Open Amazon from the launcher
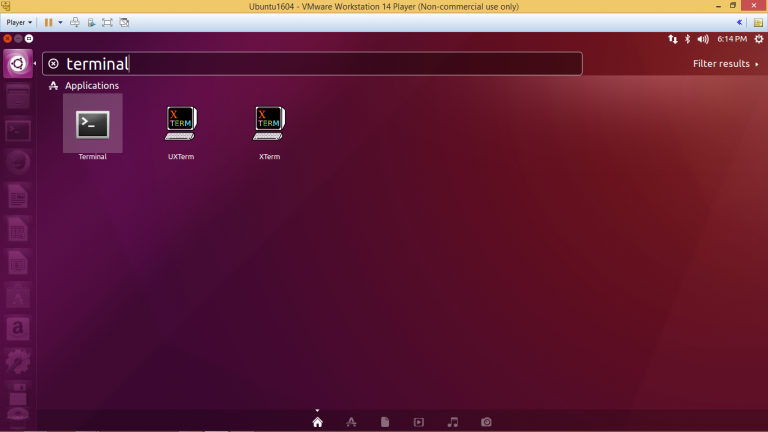 (18, 329)
